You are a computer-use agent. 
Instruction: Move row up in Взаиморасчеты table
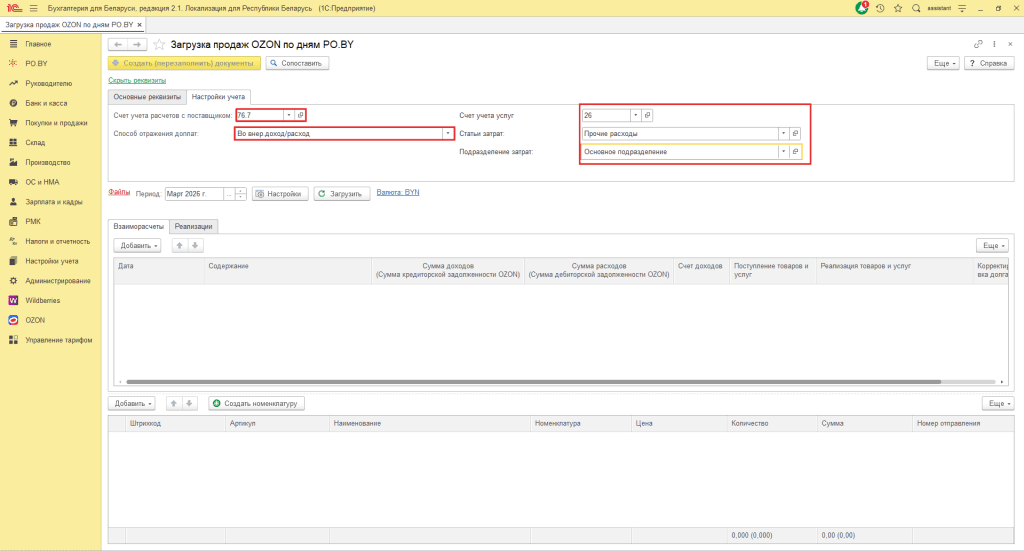(180, 245)
